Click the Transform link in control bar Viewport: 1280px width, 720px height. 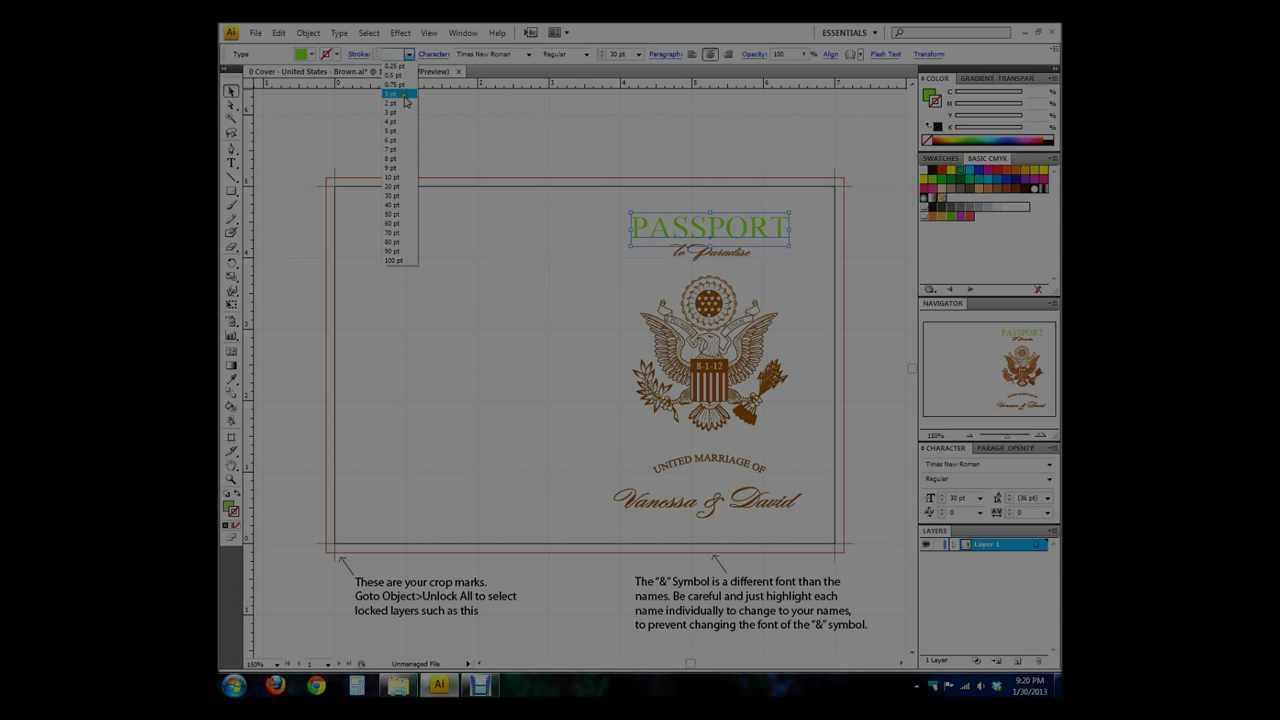[x=928, y=54]
